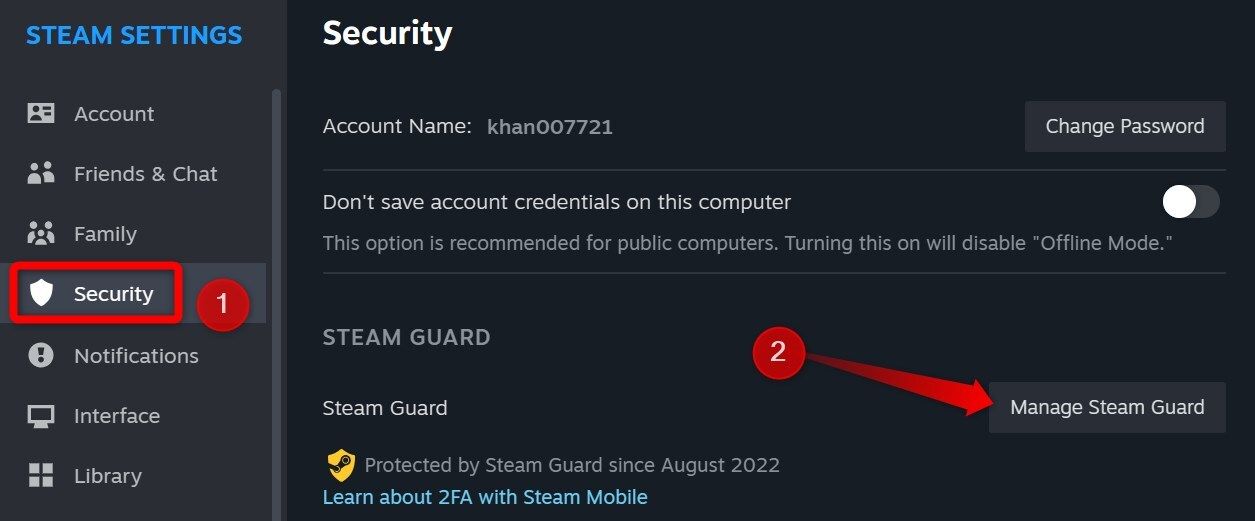This screenshot has height=521, width=1255.
Task: Click the Notifications alert icon
Action: tap(41, 355)
